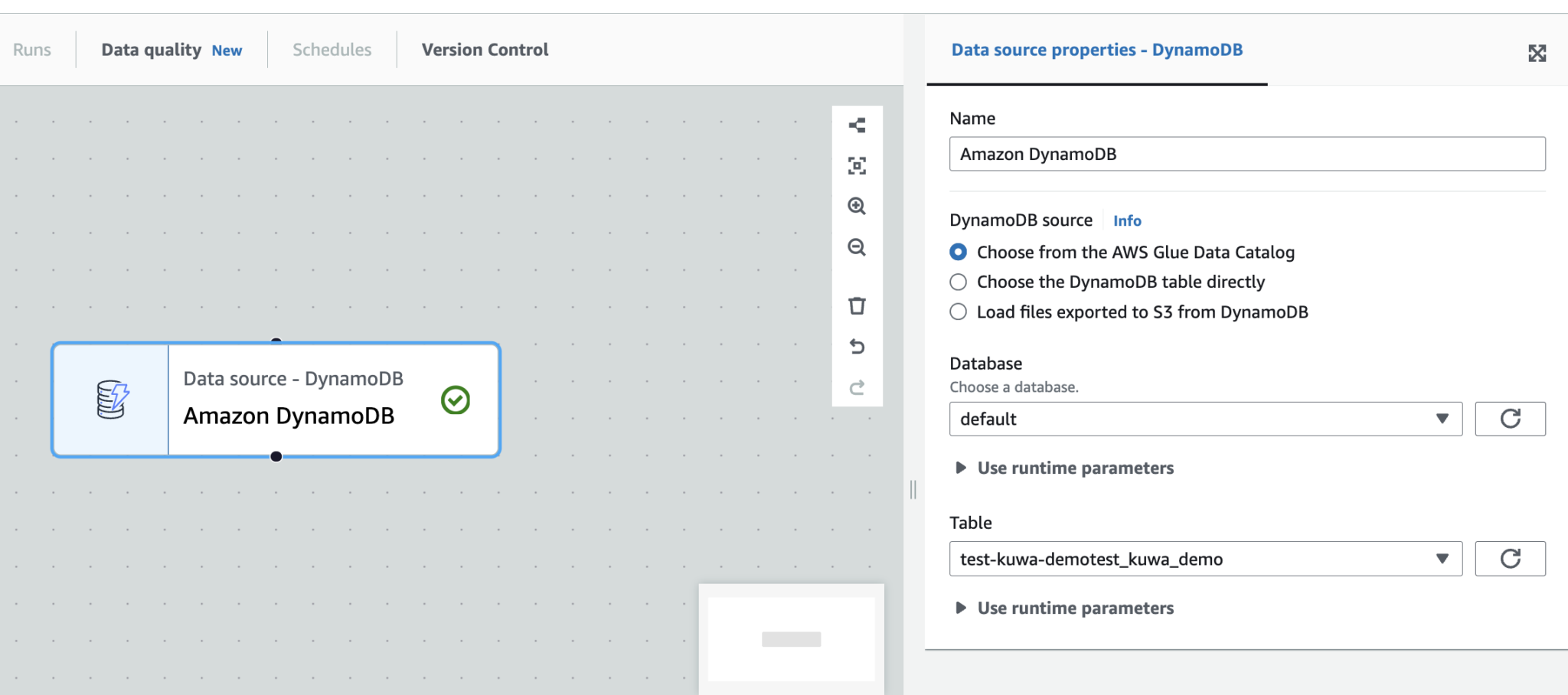This screenshot has height=695, width=1568.
Task: Select Load files exported to S3 from DynamoDB
Action: (x=958, y=312)
